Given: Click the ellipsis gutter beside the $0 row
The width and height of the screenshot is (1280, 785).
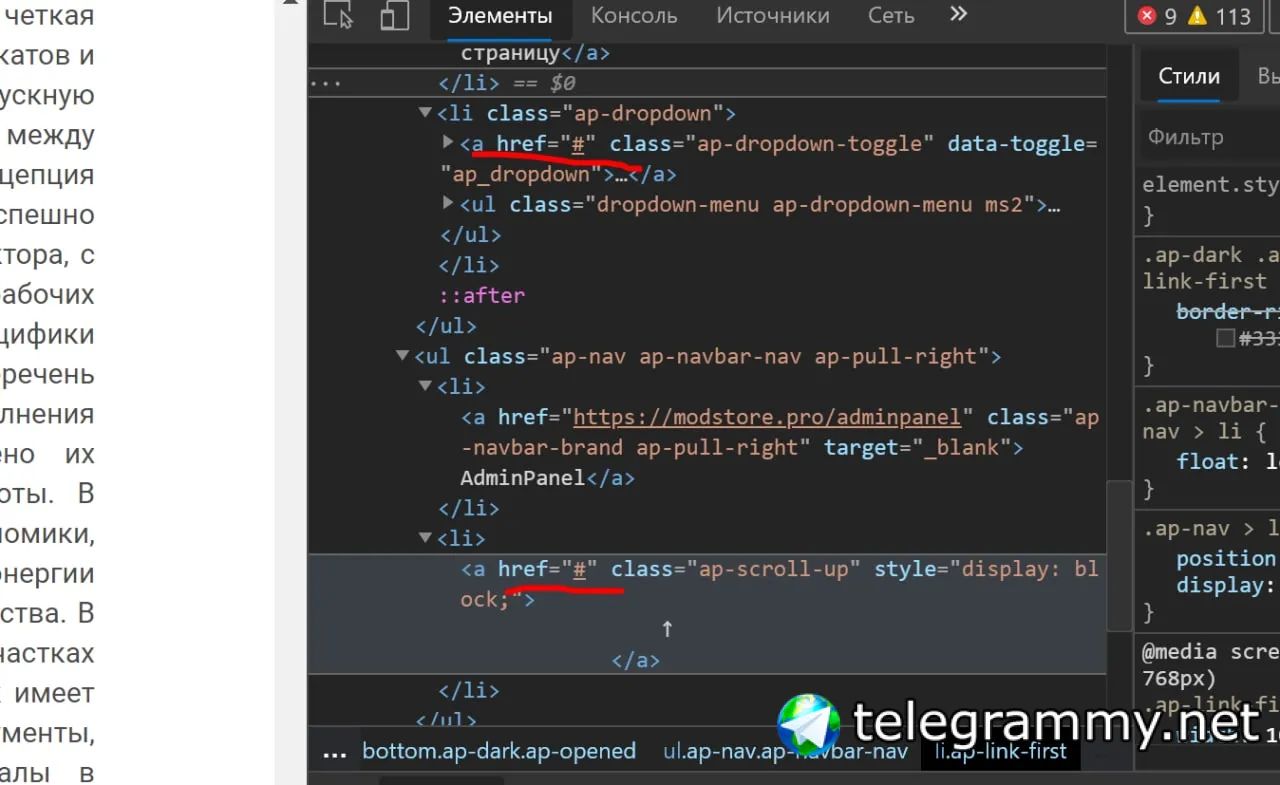Looking at the screenshot, I should point(326,83).
